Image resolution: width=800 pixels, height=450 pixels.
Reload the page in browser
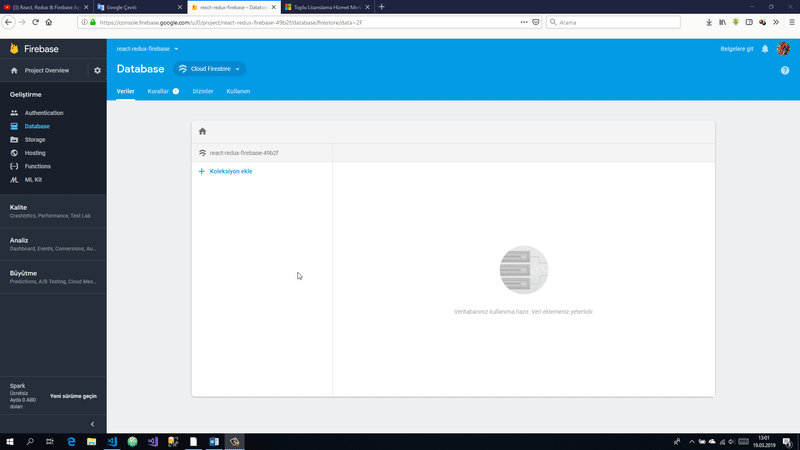tap(35, 22)
